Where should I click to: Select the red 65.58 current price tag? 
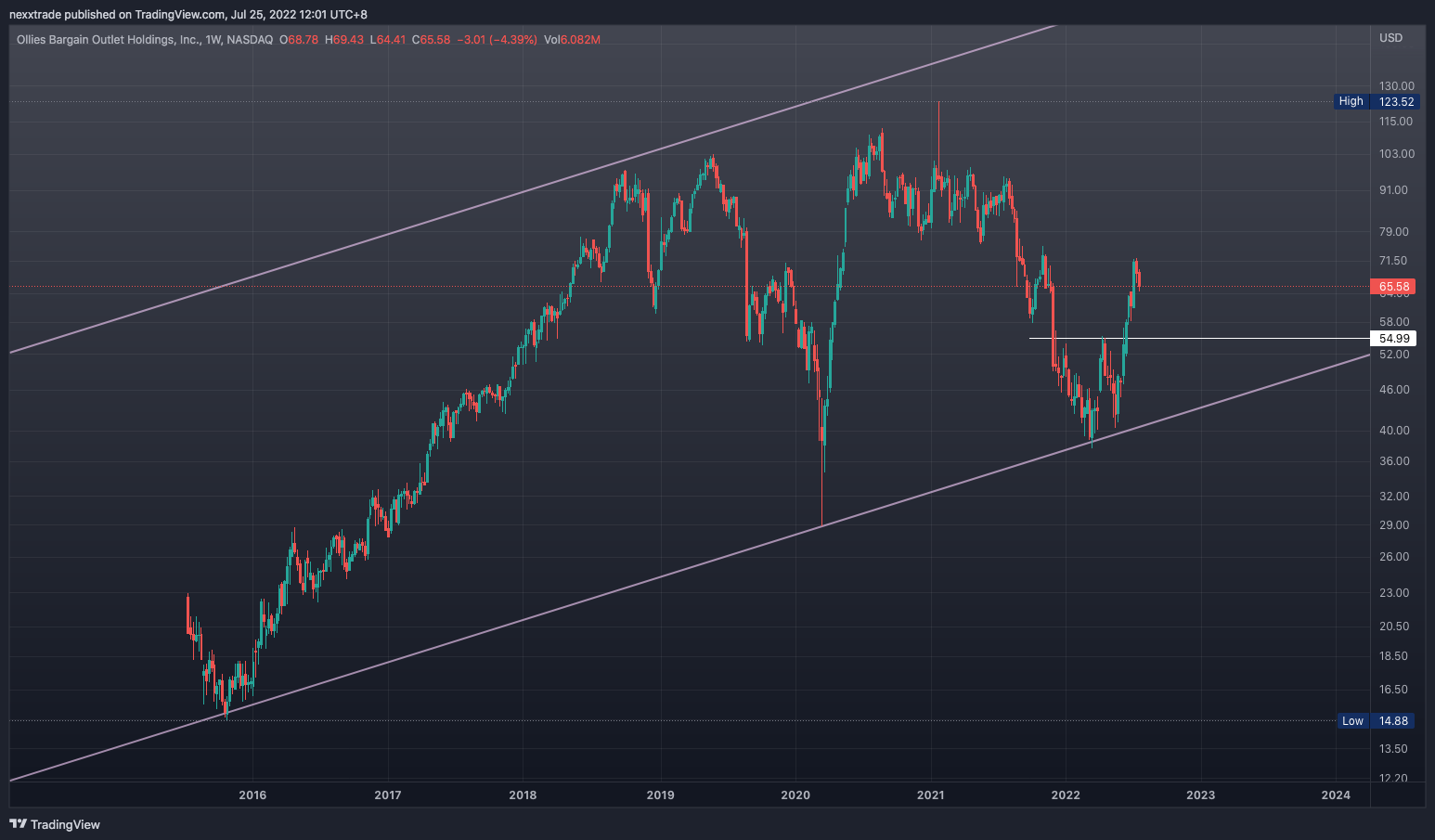pos(1395,287)
